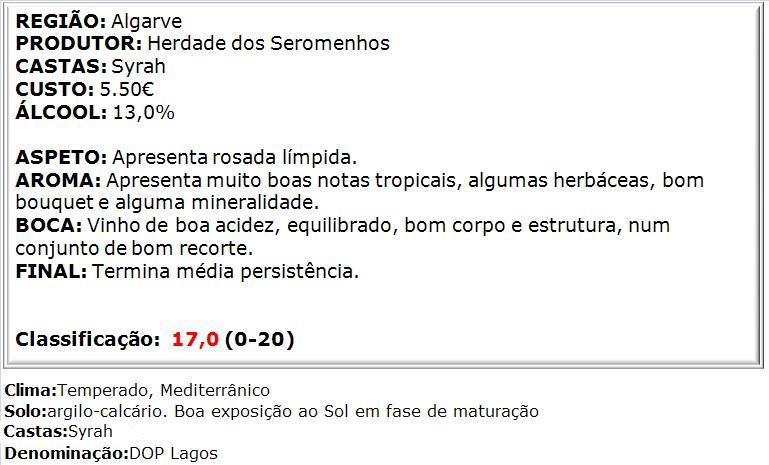Click the PRODUTOR label

[x=78, y=43]
